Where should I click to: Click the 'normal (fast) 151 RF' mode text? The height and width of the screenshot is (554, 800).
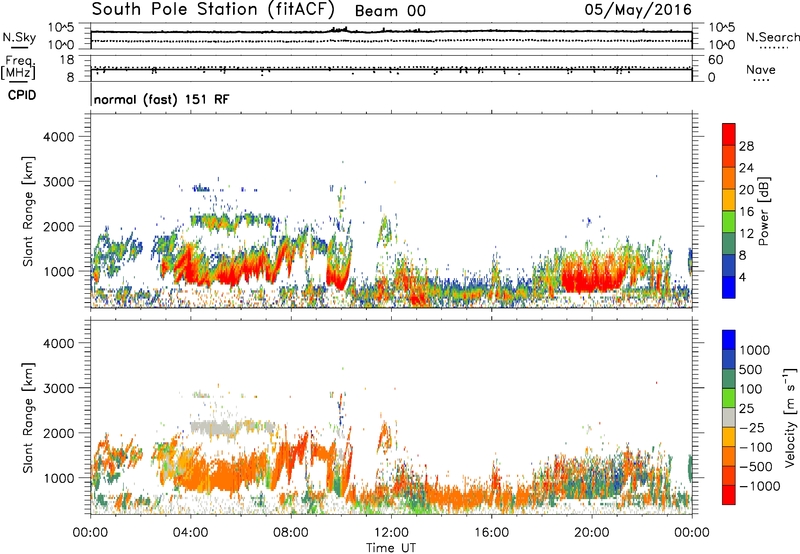pyautogui.click(x=161, y=99)
